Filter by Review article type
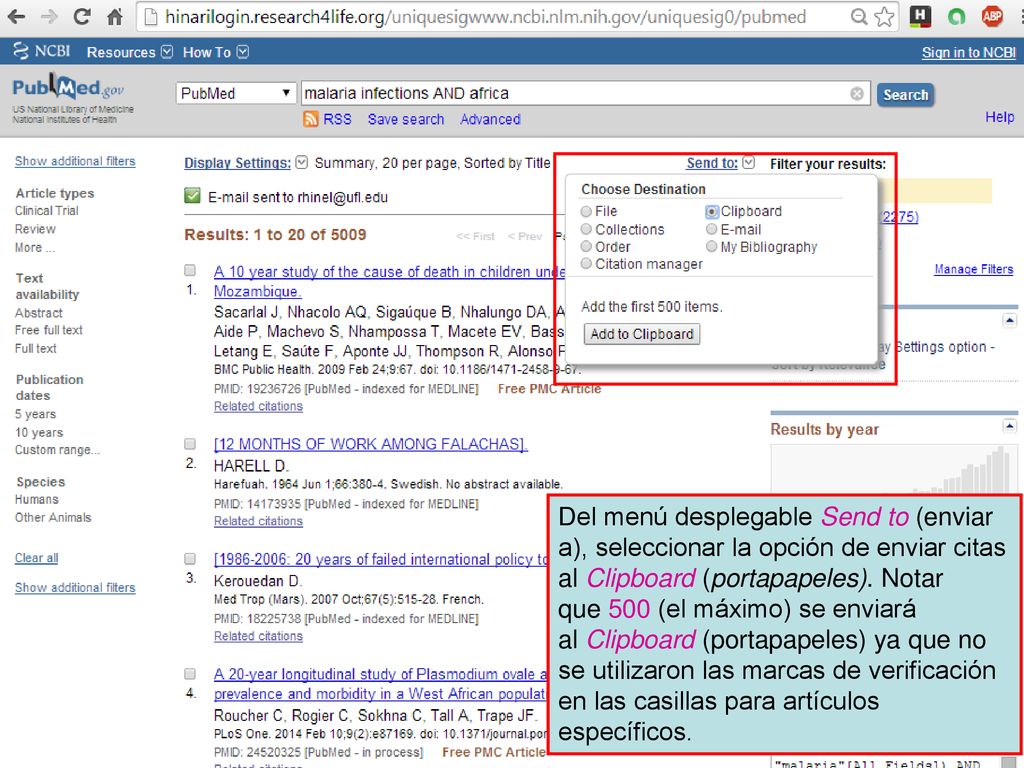 35,229
